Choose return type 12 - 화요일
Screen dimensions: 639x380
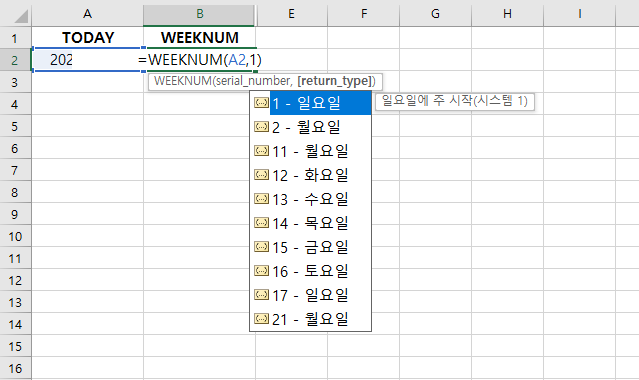tap(311, 175)
